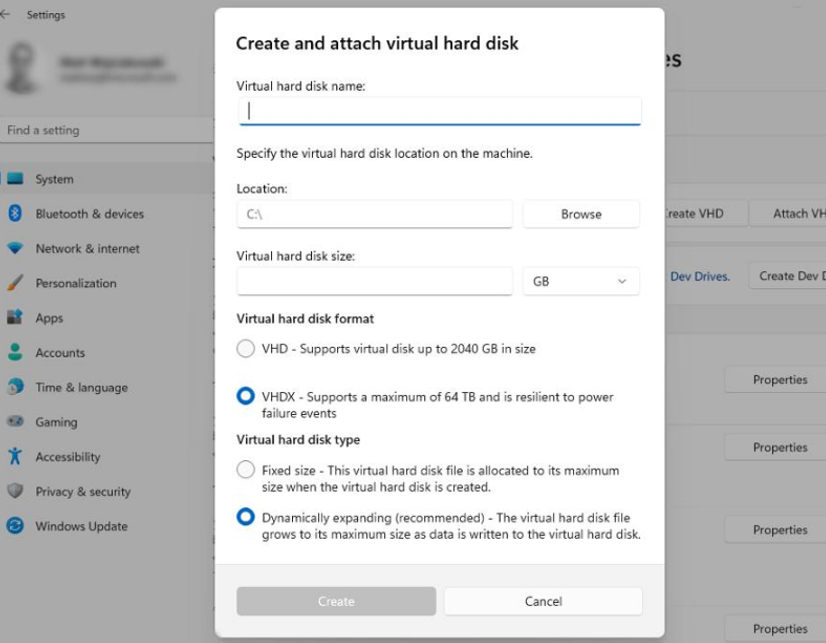
Task: Click the Accessibility figure icon
Action: pos(15,456)
